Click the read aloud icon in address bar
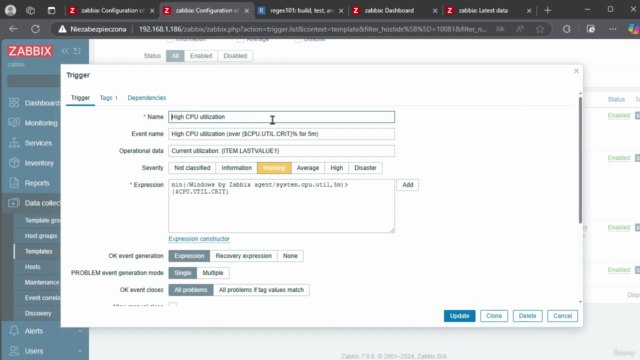The image size is (640, 360). [x=520, y=29]
